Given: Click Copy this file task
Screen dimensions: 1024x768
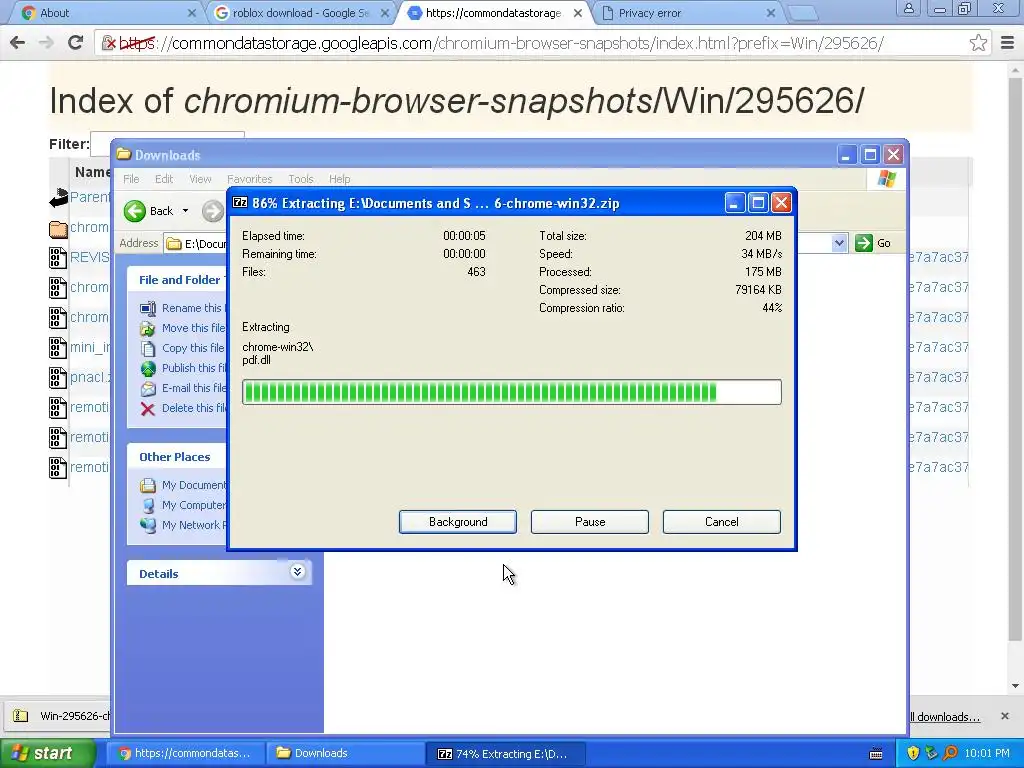Looking at the screenshot, I should (x=193, y=348).
